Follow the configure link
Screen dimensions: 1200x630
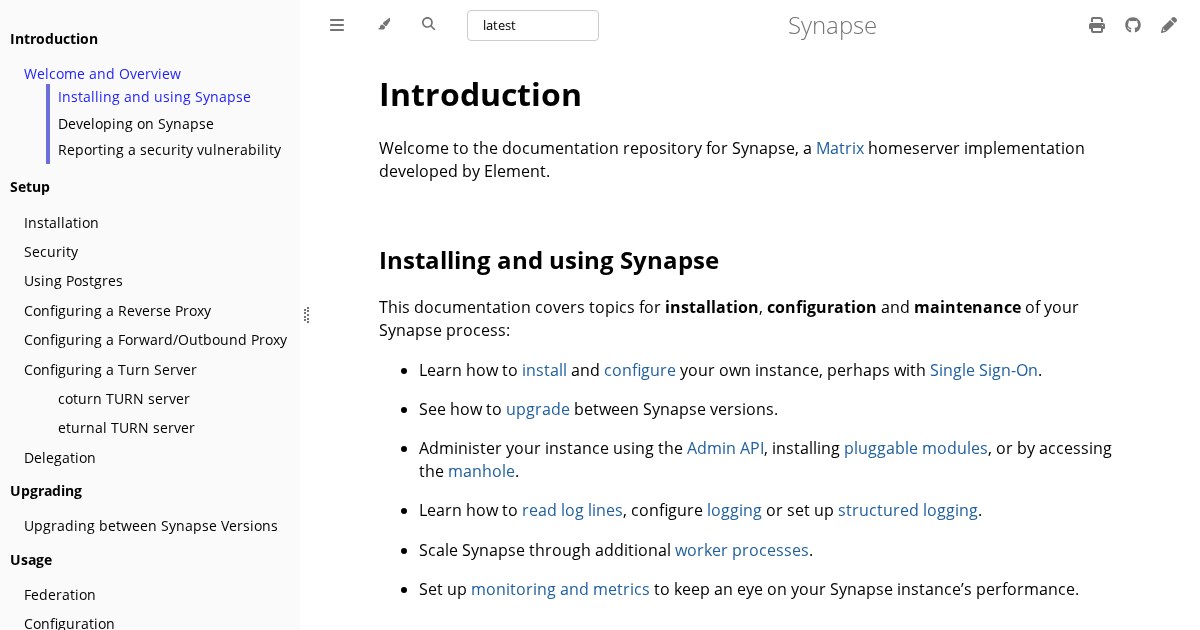(x=640, y=370)
